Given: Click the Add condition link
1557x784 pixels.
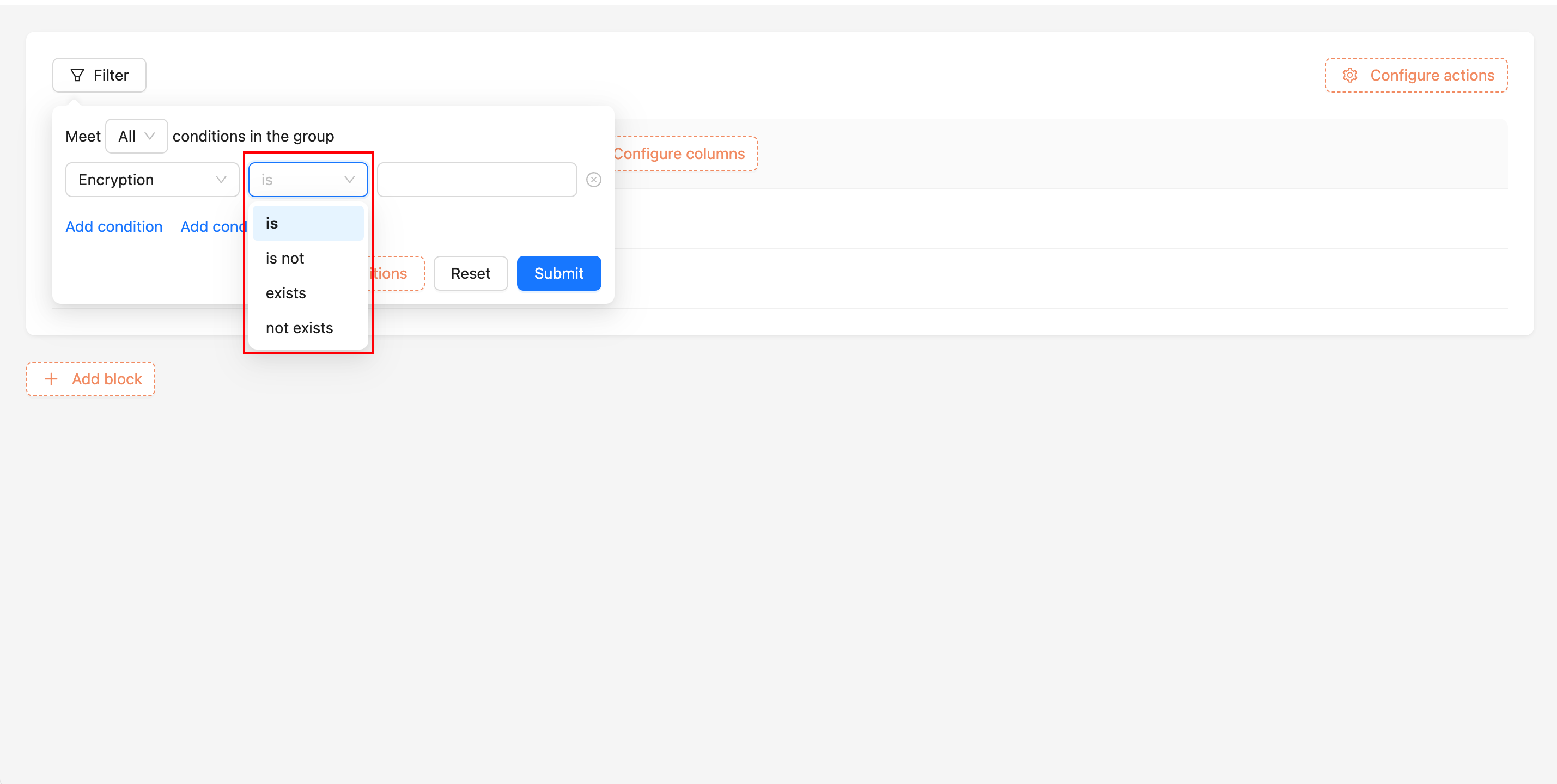Looking at the screenshot, I should coord(114,226).
